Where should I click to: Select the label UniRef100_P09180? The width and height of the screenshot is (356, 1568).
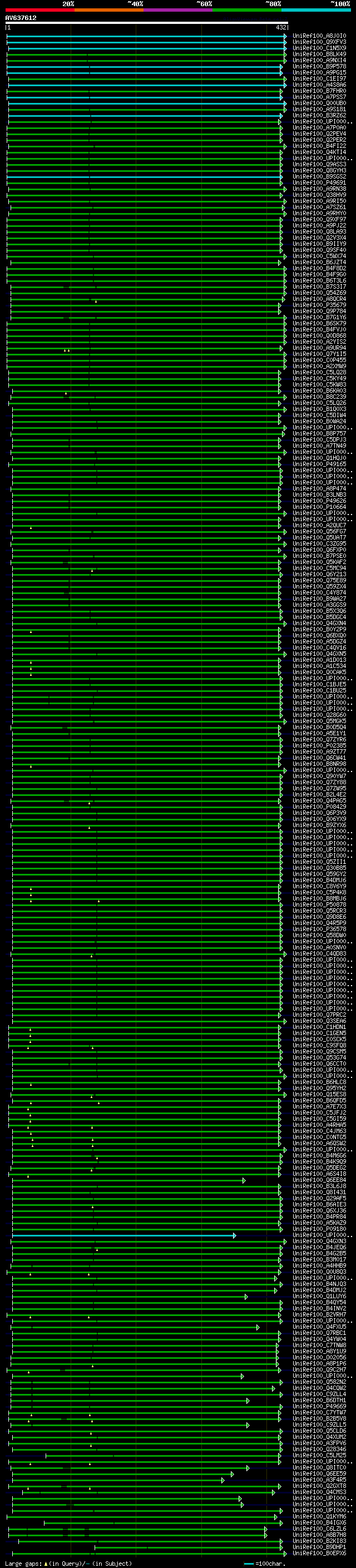[x=319, y=1229]
